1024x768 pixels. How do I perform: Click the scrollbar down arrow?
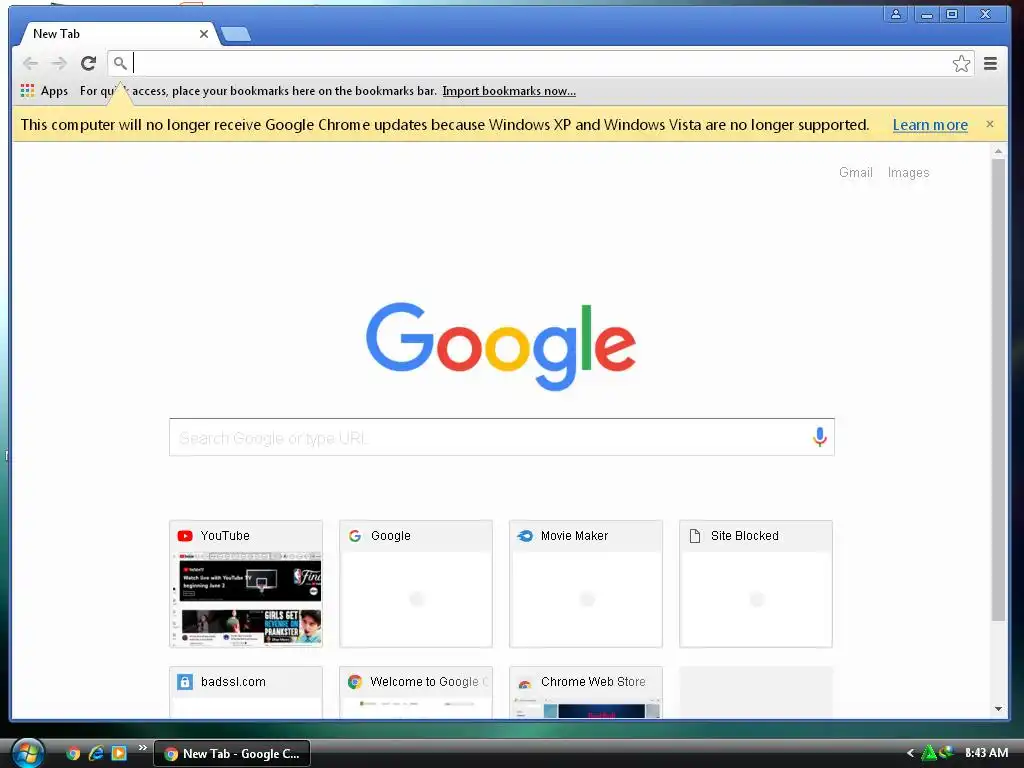tap(998, 709)
